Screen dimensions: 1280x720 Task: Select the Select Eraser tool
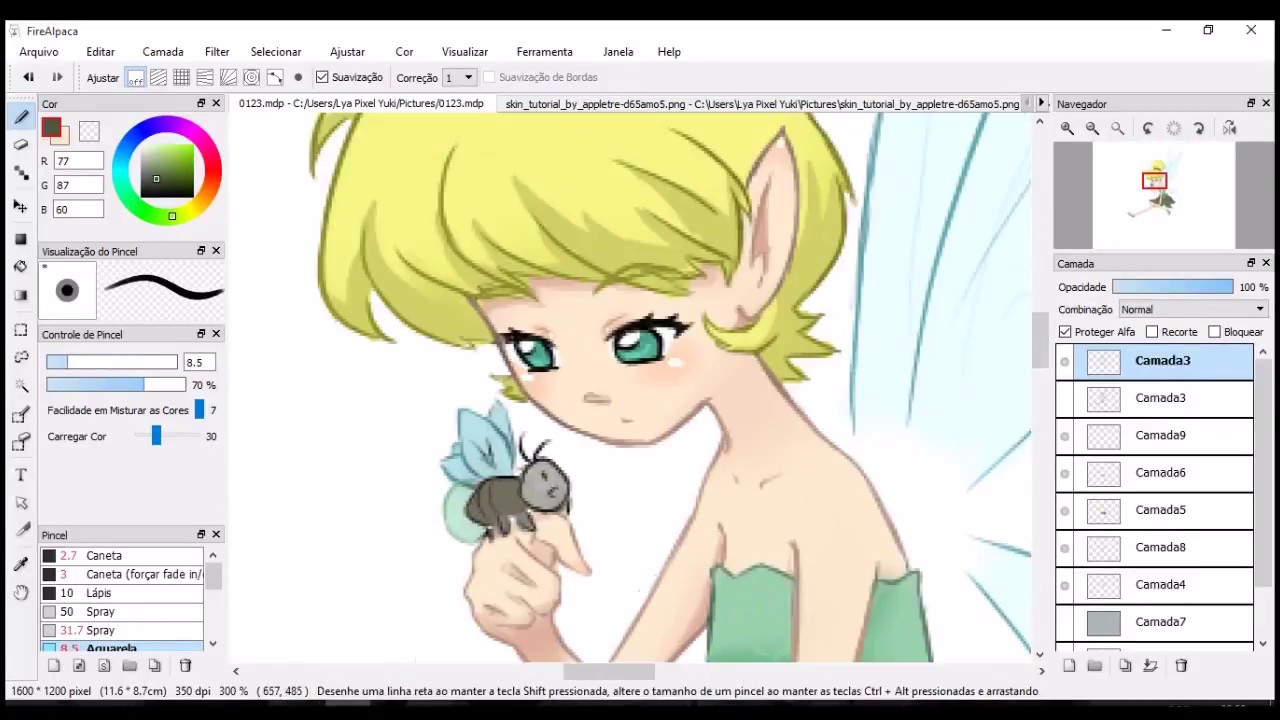(x=21, y=442)
